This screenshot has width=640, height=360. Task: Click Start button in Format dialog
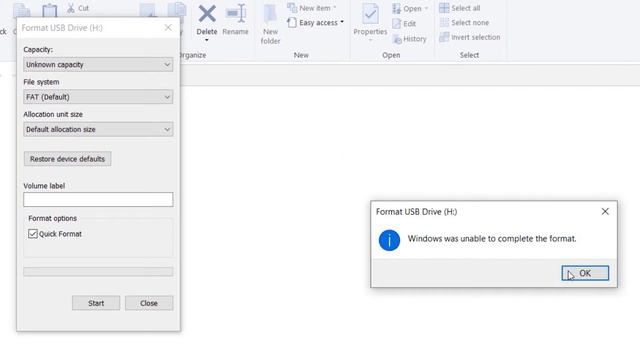click(96, 303)
